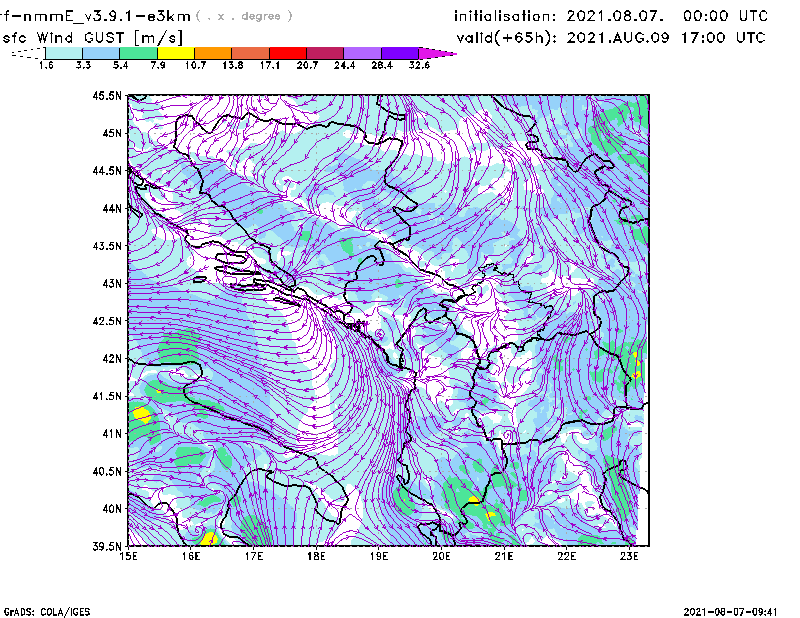Click the crimson 20.7–24.4 legend swatch
Screen dimensions: 800x618
[x=325, y=53]
